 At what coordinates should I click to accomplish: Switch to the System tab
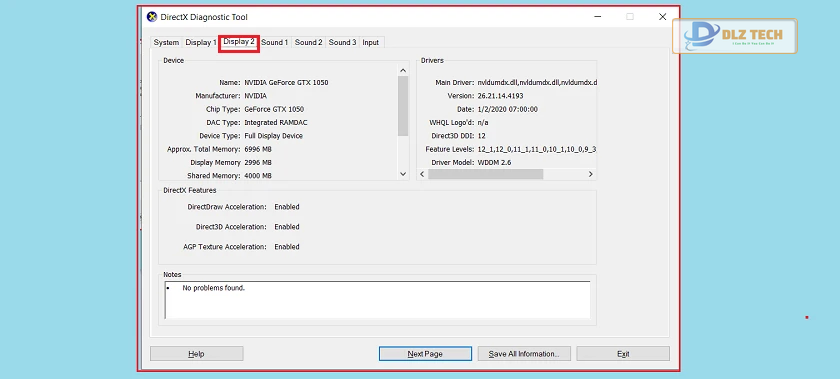point(166,42)
